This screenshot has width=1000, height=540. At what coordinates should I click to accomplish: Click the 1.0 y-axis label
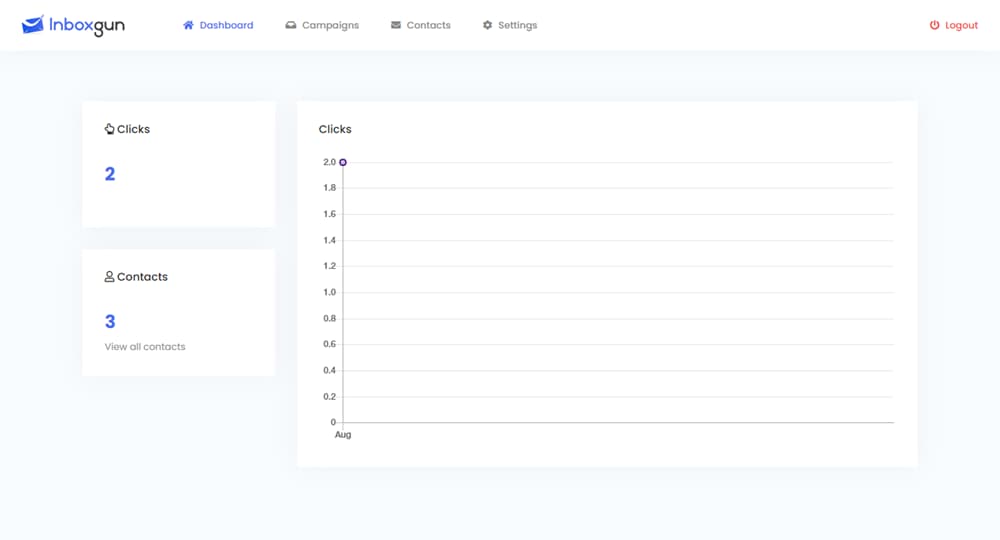[329, 292]
